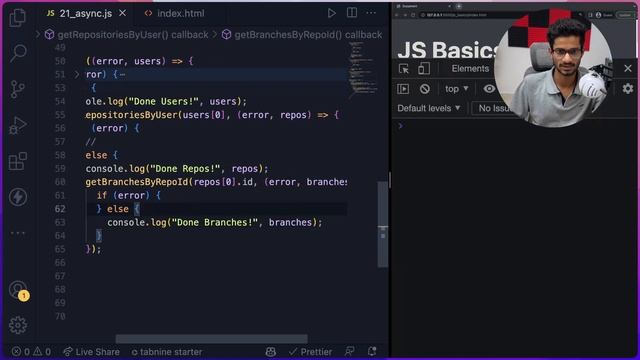The width and height of the screenshot is (640, 360).
Task: Click getBranchesByRepoId call on line 60
Action: pos(137,182)
